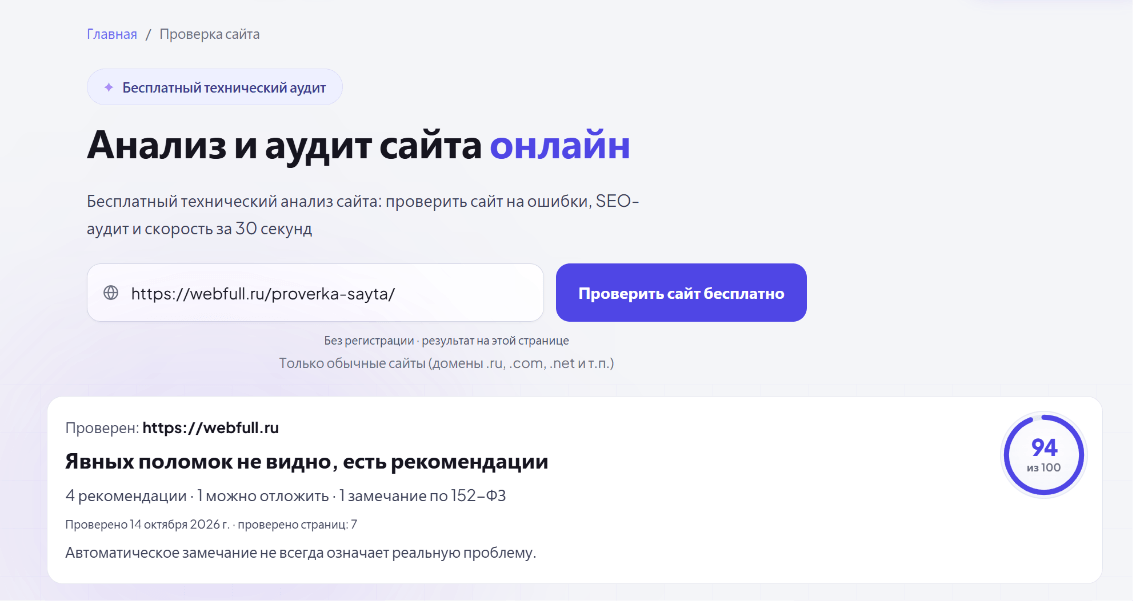Image resolution: width=1133 pixels, height=601 pixels.
Task: Click the Явных поломок не видно result heading
Action: [x=306, y=462]
